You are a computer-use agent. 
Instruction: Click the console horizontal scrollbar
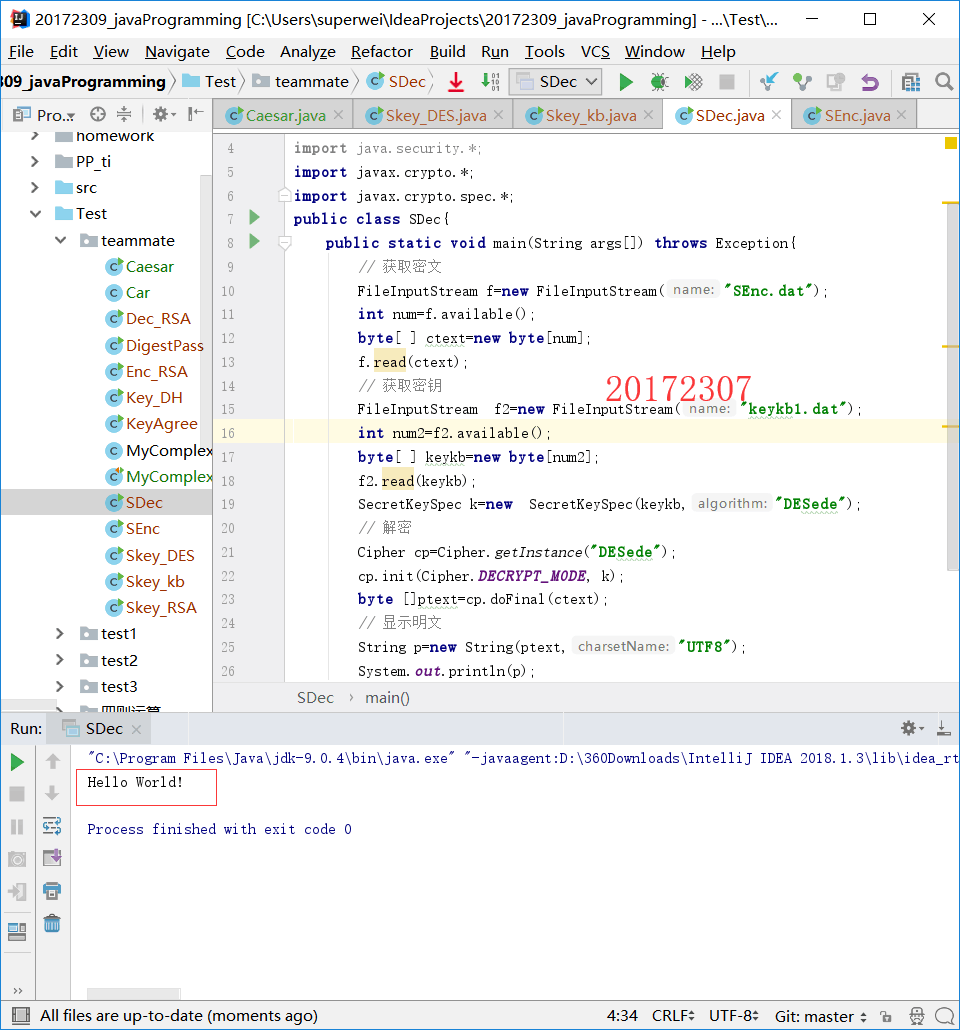pyautogui.click(x=133, y=993)
